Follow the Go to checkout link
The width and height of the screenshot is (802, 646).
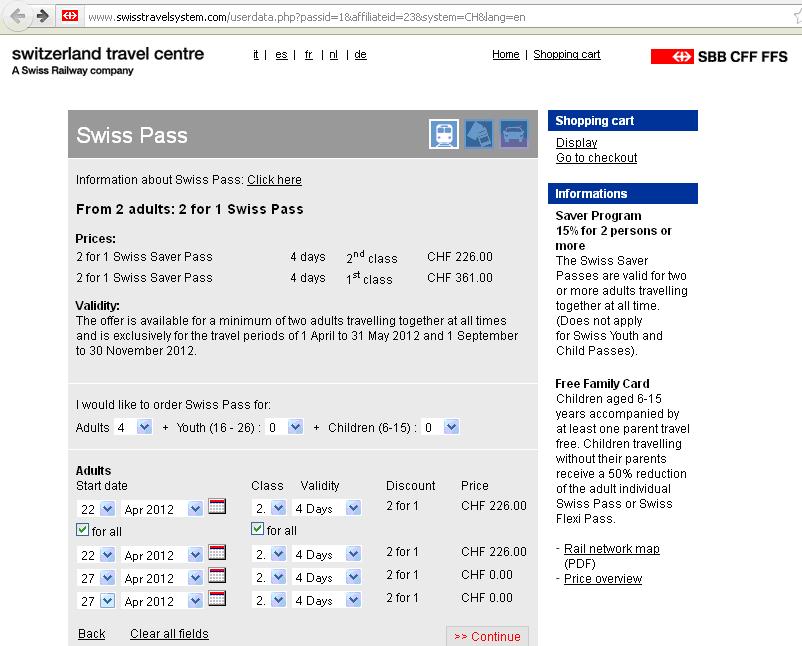point(596,158)
